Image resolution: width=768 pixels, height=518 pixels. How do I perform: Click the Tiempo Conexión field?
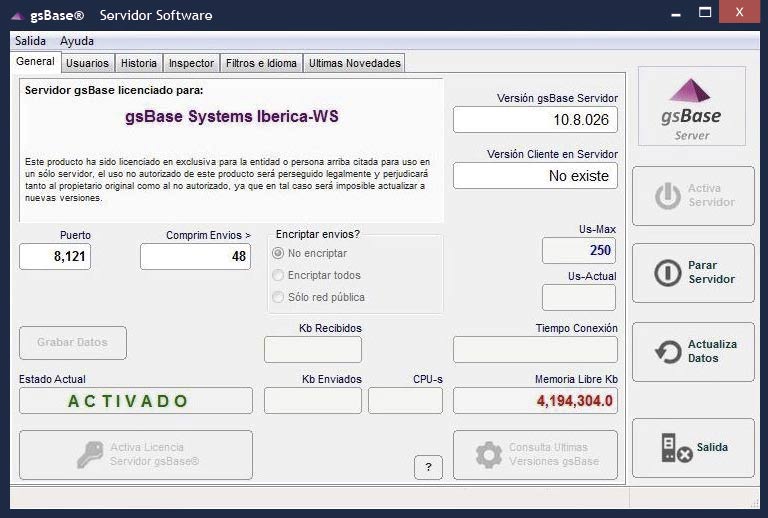coord(535,350)
